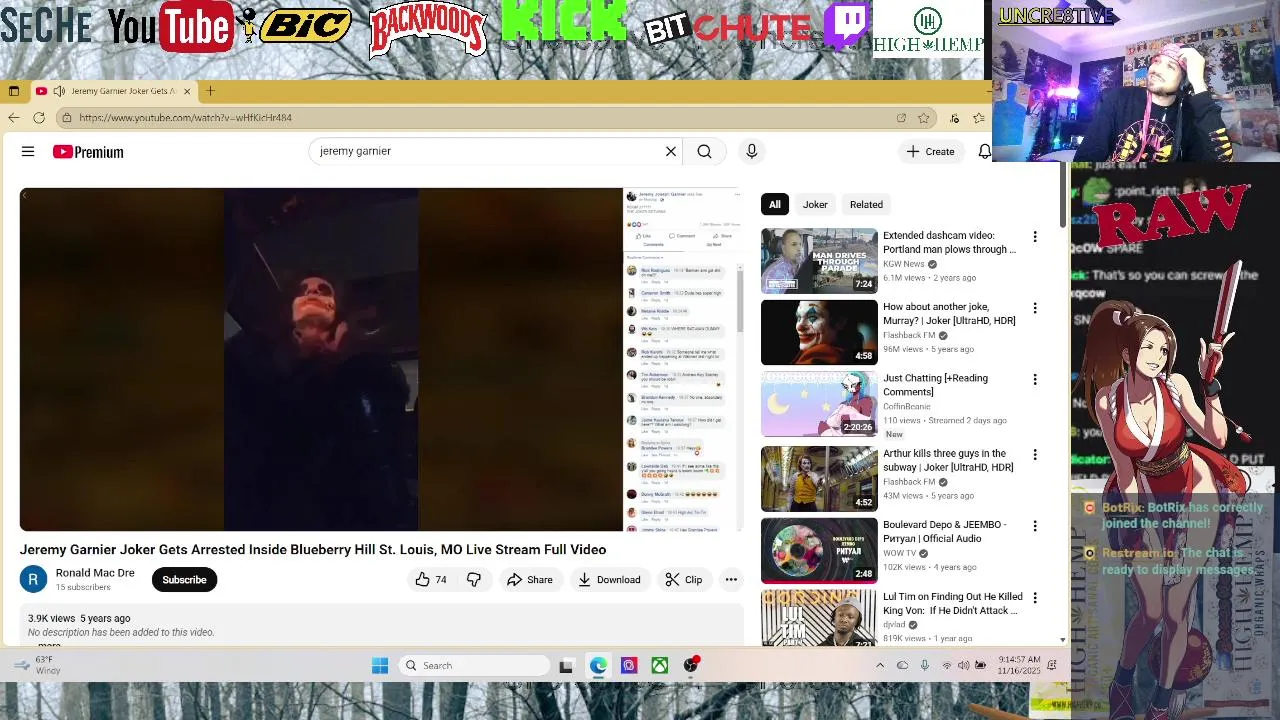Like the video with thumbs up
The image size is (1280, 720).
click(x=431, y=580)
